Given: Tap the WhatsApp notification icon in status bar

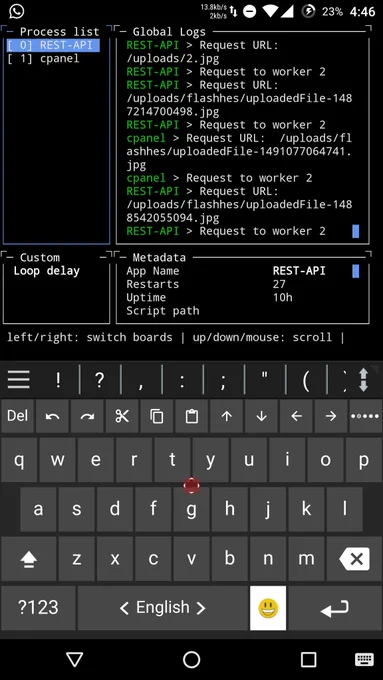Looking at the screenshot, I should click(x=16, y=11).
